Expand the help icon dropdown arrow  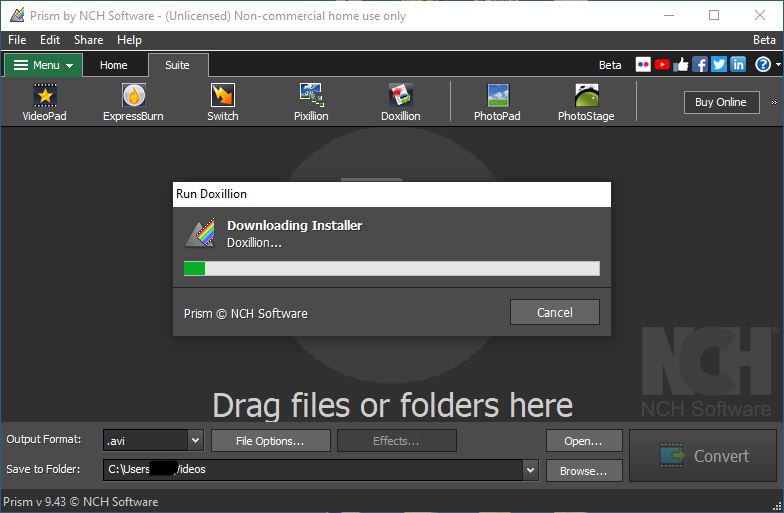click(x=778, y=64)
